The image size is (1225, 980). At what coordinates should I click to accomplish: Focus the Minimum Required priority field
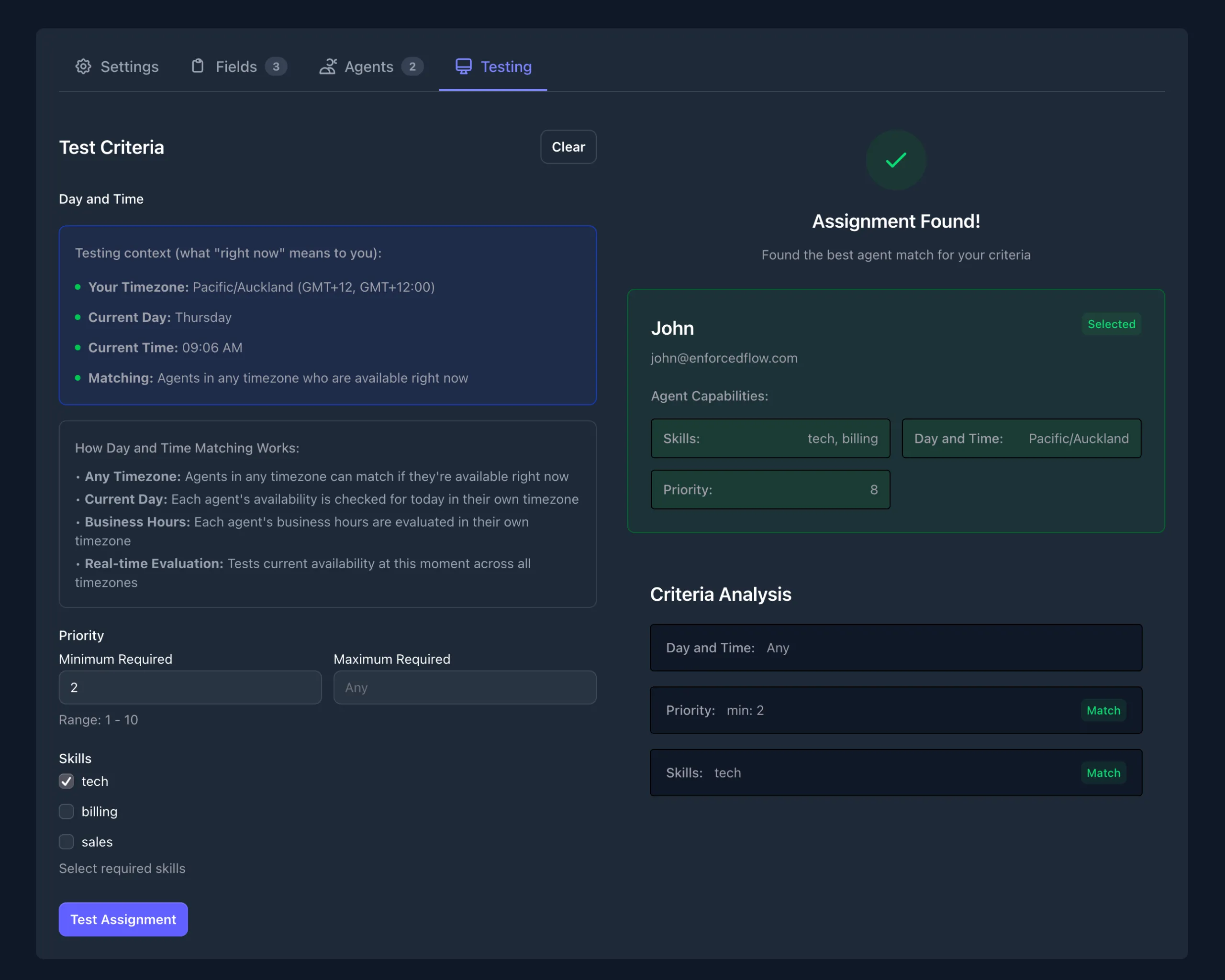190,688
